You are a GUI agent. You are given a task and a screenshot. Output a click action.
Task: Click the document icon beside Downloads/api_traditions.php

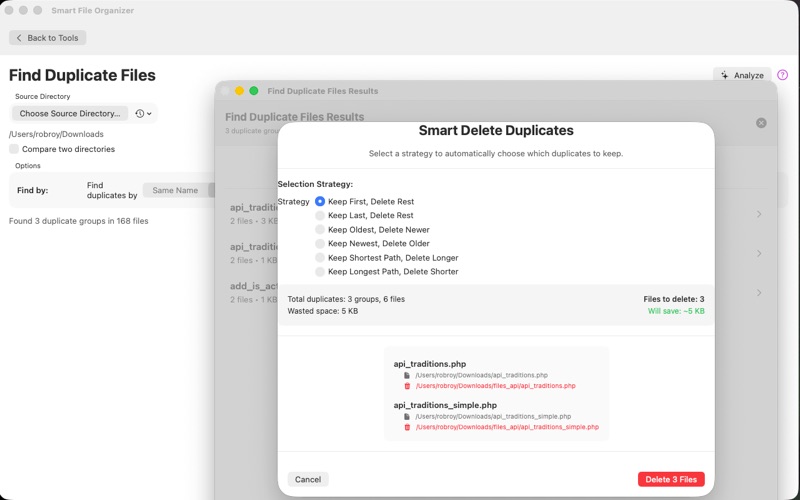click(407, 375)
